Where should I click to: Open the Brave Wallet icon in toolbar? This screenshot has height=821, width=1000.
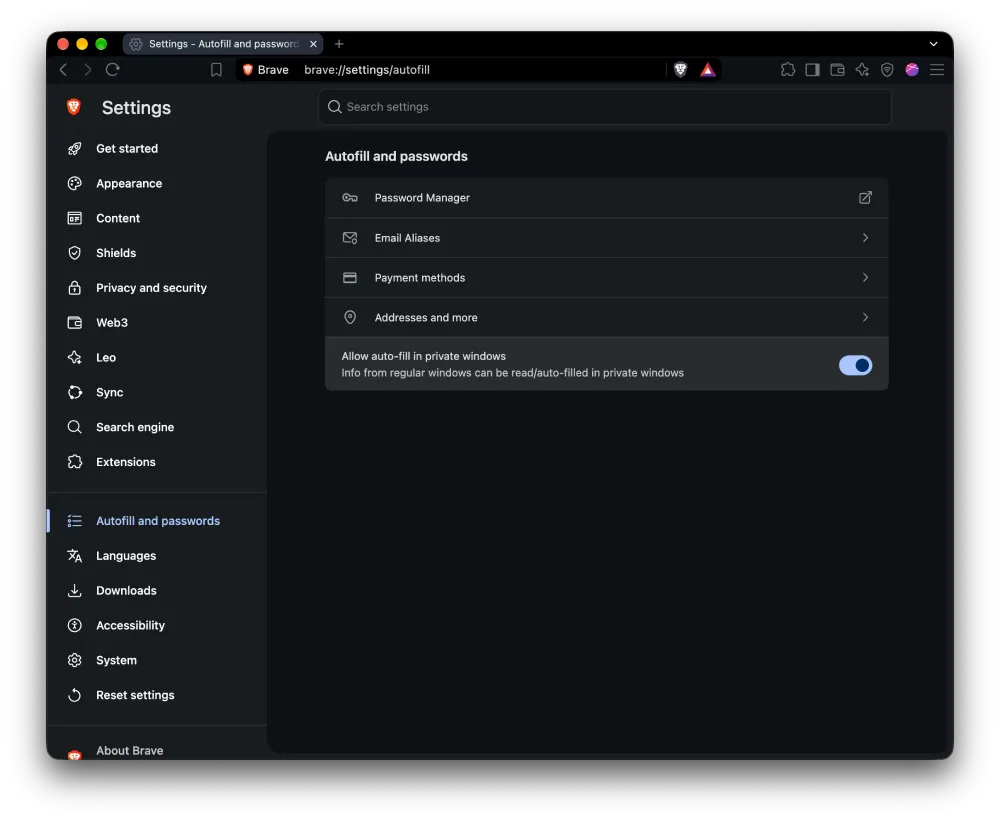(x=837, y=70)
